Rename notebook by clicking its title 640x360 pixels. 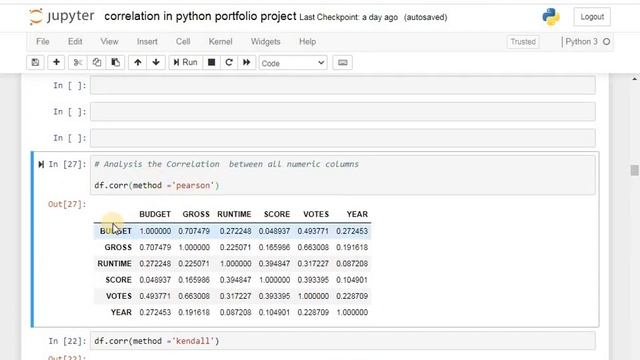[200, 16]
